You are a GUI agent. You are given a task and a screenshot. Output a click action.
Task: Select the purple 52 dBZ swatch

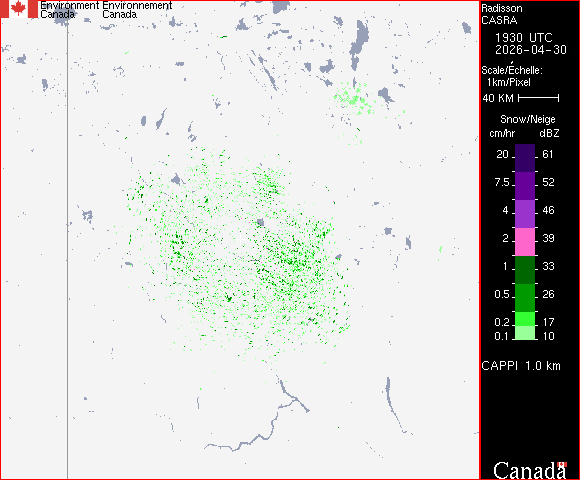point(525,186)
